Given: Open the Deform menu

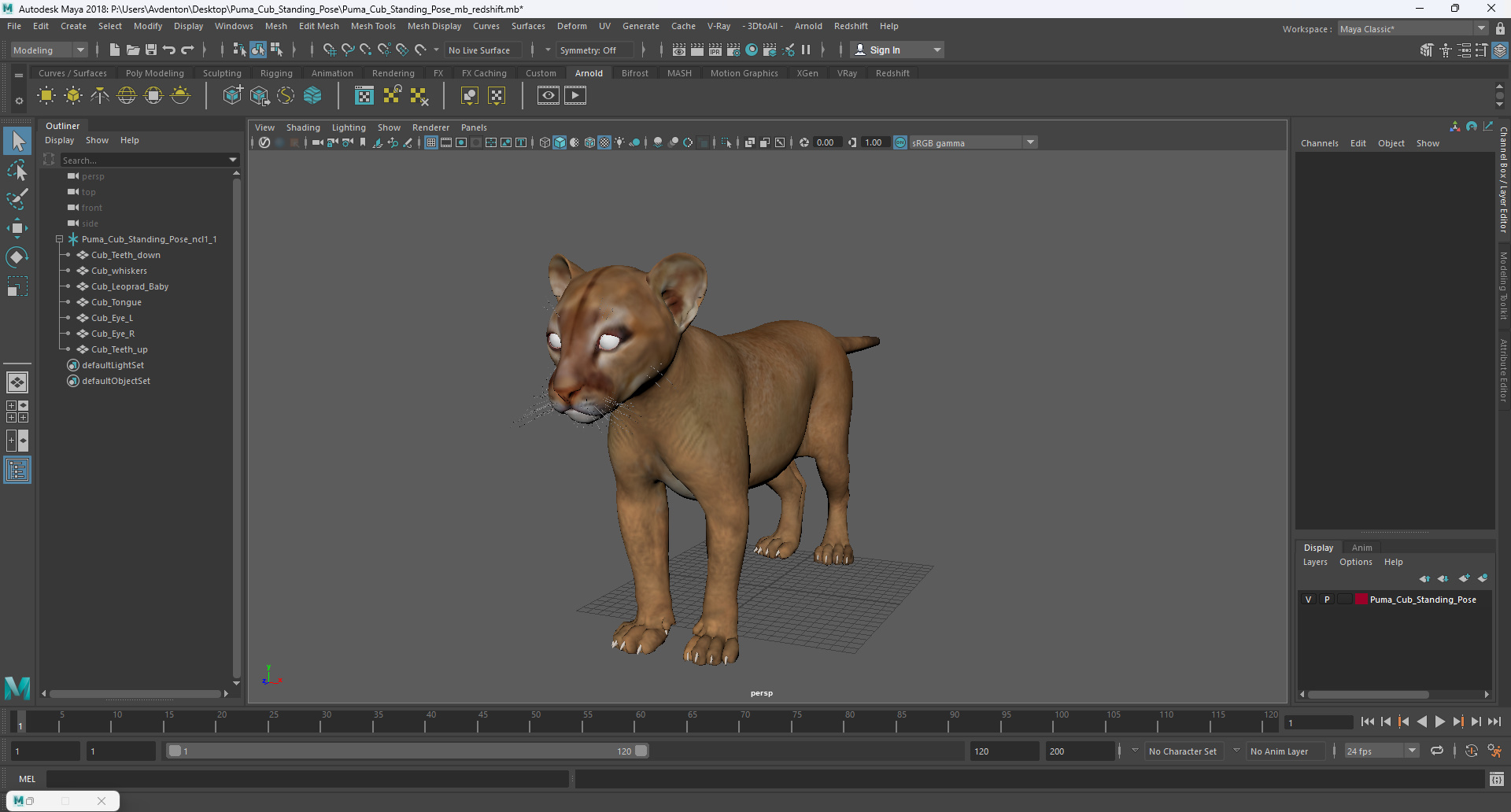Looking at the screenshot, I should point(572,26).
